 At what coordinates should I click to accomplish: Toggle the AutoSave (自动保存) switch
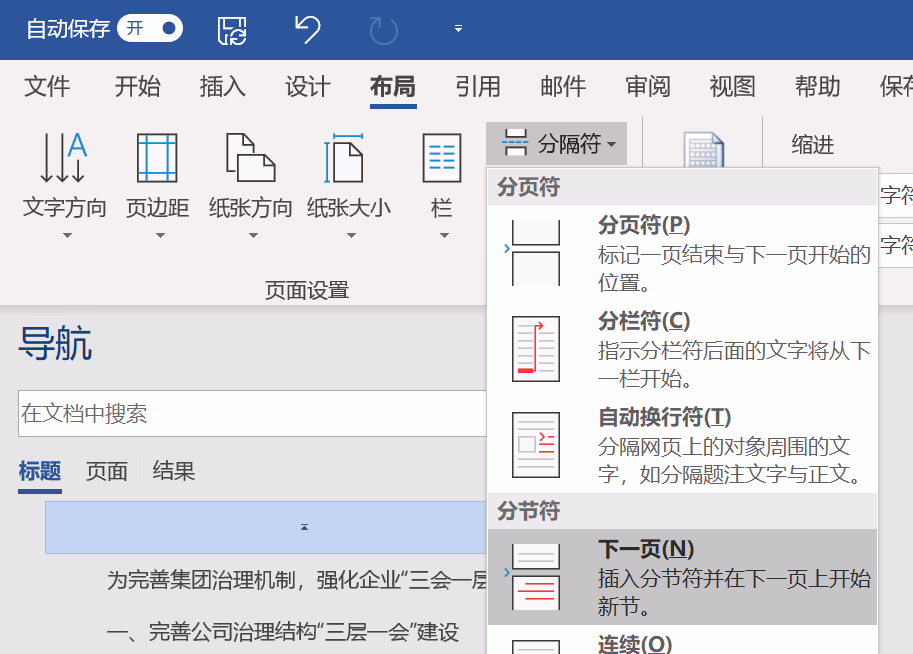point(150,28)
